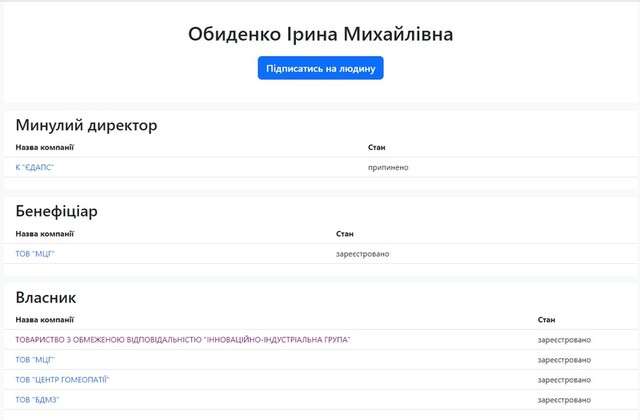Click 'Назва компанії' header in Минулий директор table

pyautogui.click(x=45, y=148)
